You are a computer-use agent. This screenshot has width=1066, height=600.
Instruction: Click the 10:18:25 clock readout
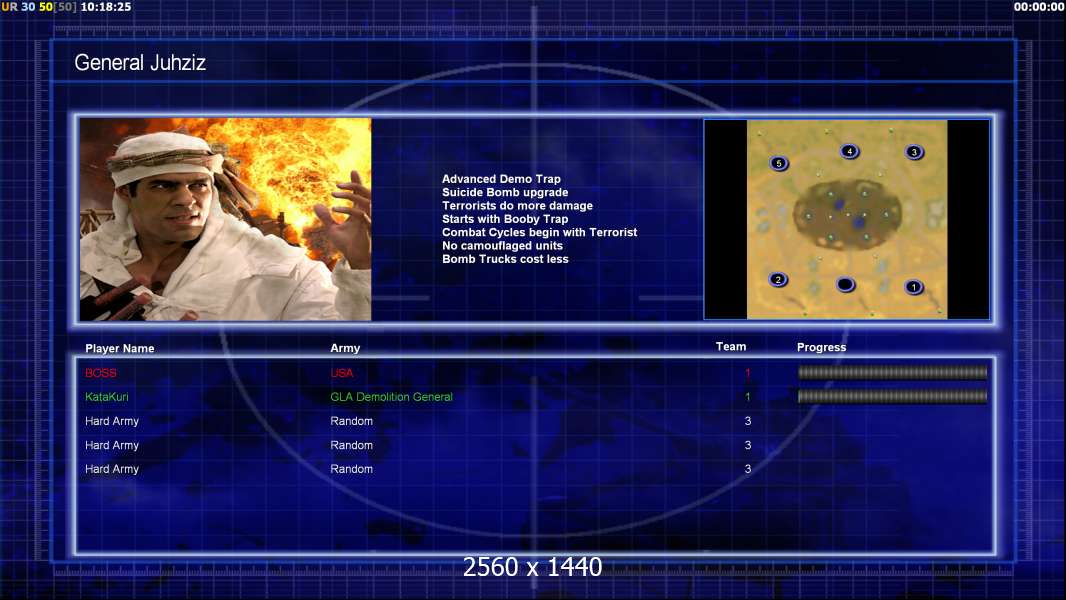pyautogui.click(x=106, y=7)
